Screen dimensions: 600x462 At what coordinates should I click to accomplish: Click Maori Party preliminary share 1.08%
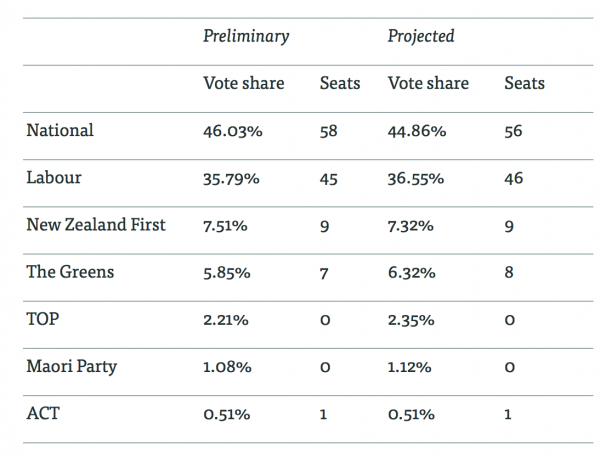pyautogui.click(x=229, y=366)
